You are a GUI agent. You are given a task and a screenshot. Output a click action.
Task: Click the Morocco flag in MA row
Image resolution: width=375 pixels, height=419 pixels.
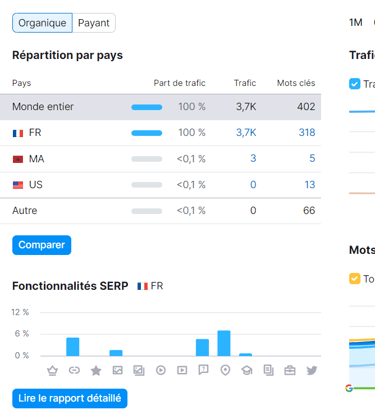tap(18, 159)
